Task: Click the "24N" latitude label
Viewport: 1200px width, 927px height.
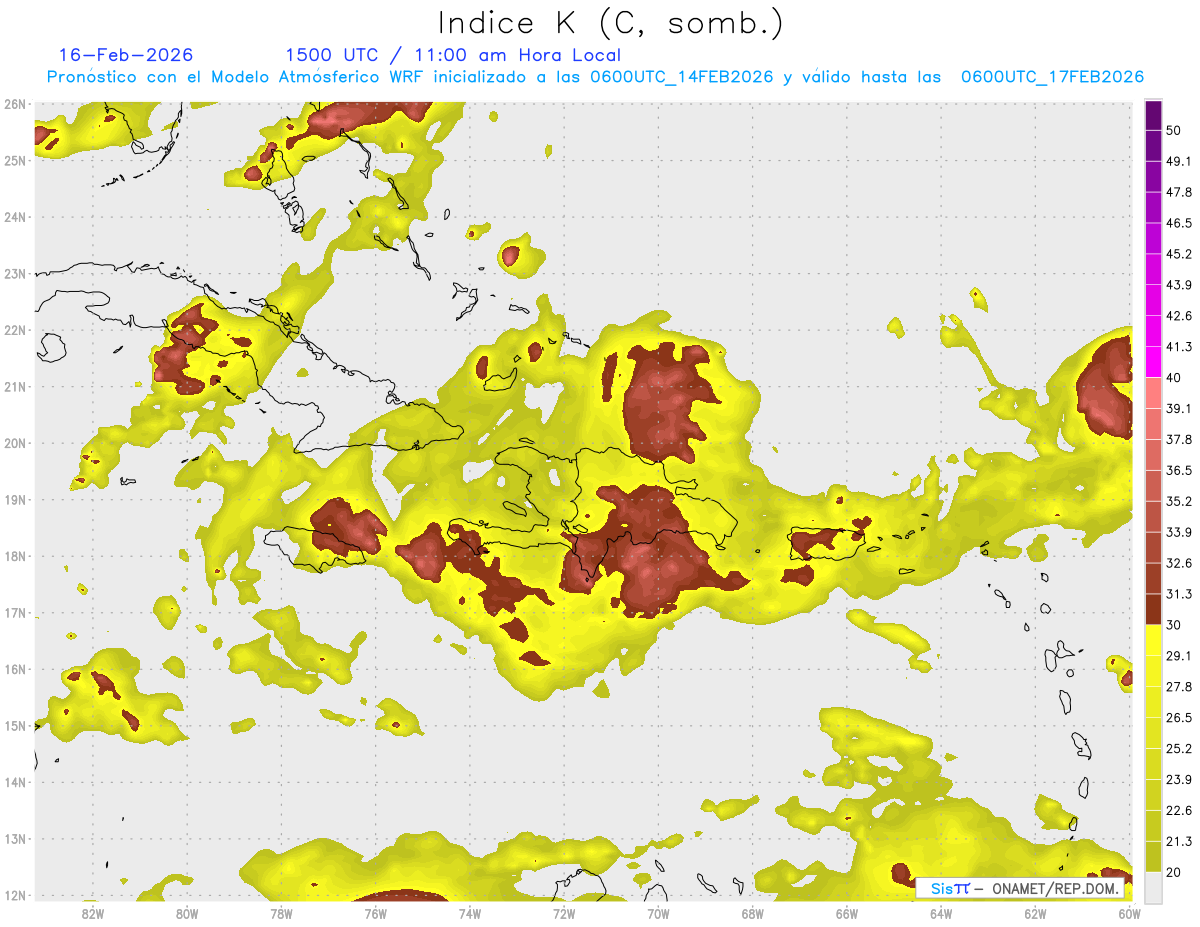Action: pyautogui.click(x=14, y=217)
